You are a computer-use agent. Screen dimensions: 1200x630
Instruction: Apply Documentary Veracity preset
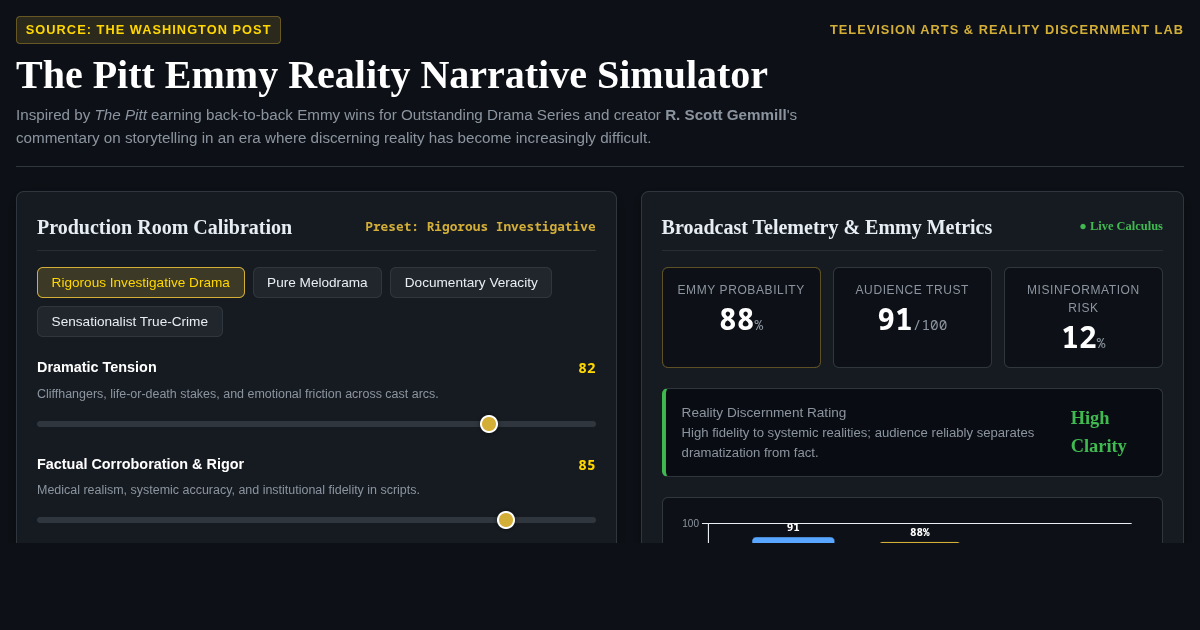(x=471, y=282)
